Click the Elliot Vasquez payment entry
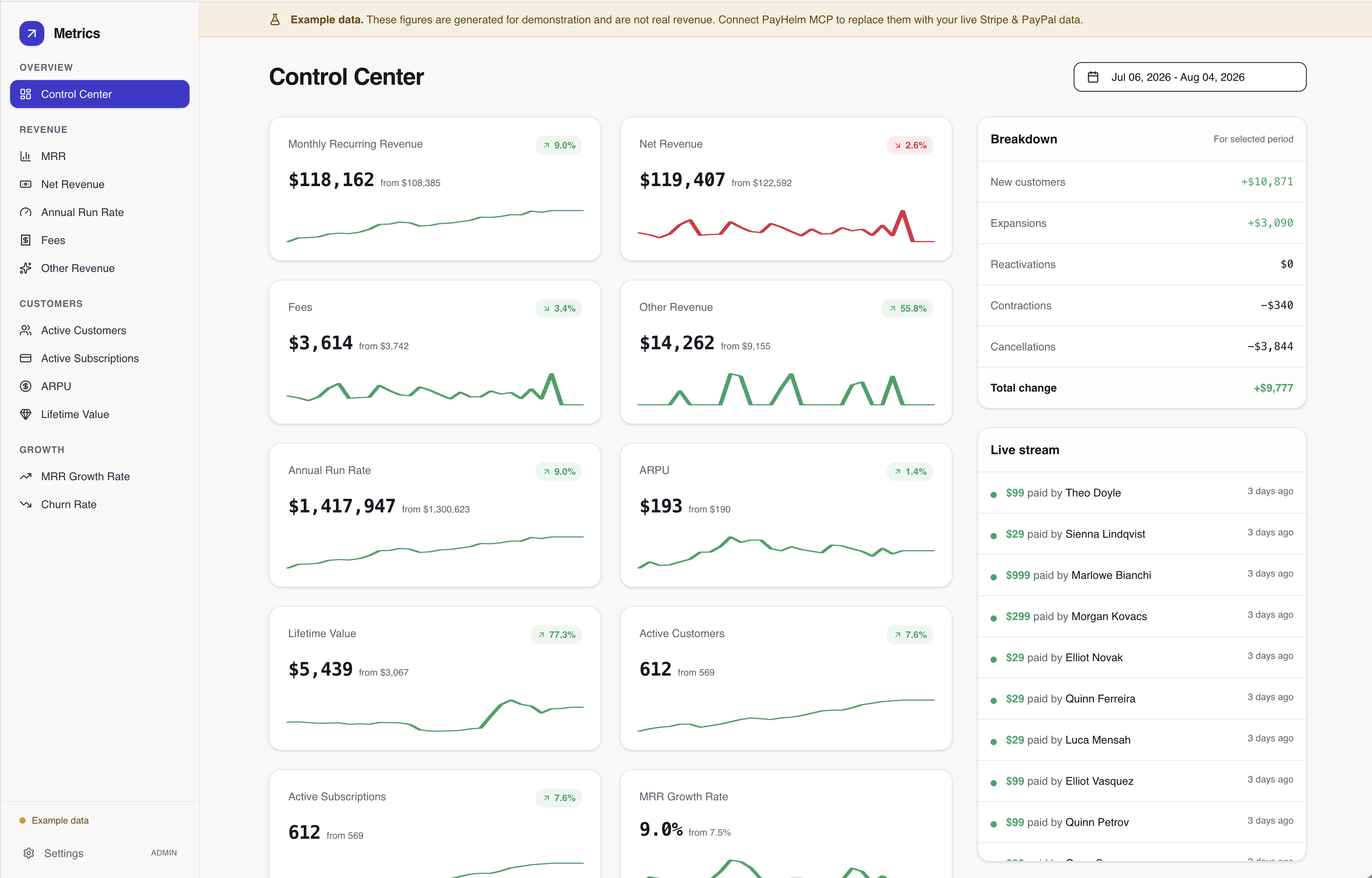 click(1142, 780)
